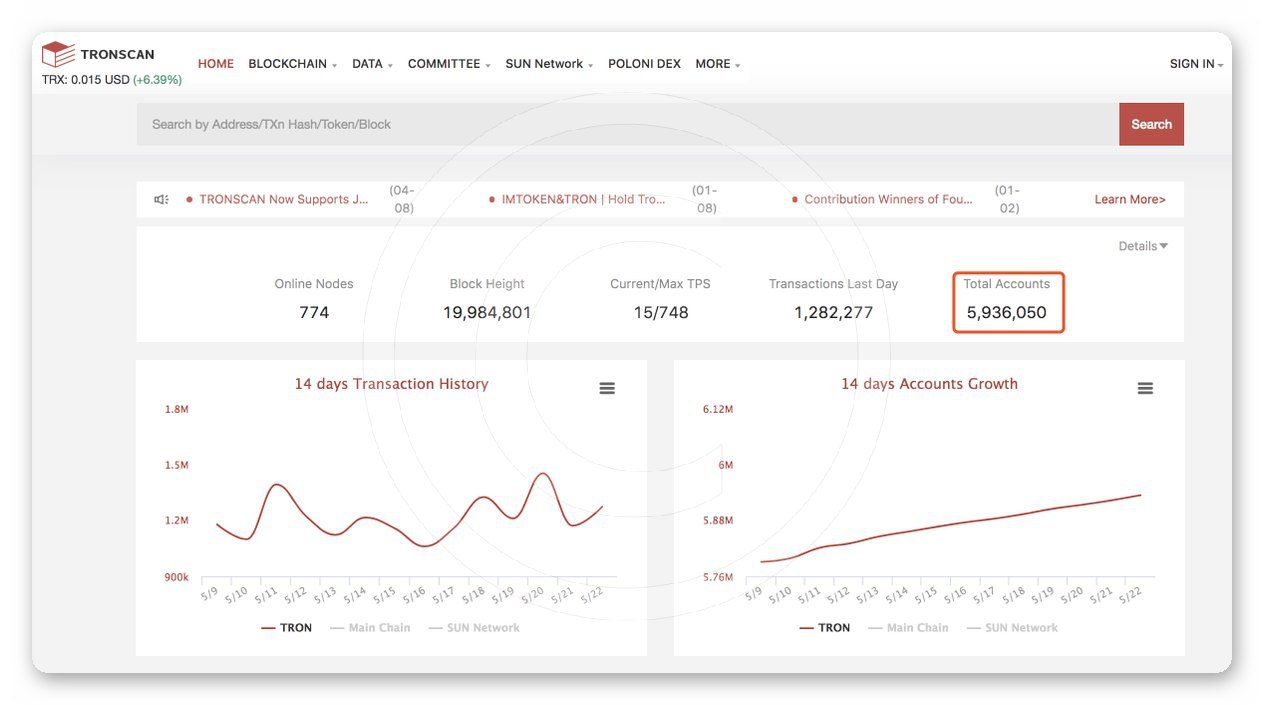Click the Transactions Last Day label
This screenshot has width=1264, height=705.
coord(833,284)
